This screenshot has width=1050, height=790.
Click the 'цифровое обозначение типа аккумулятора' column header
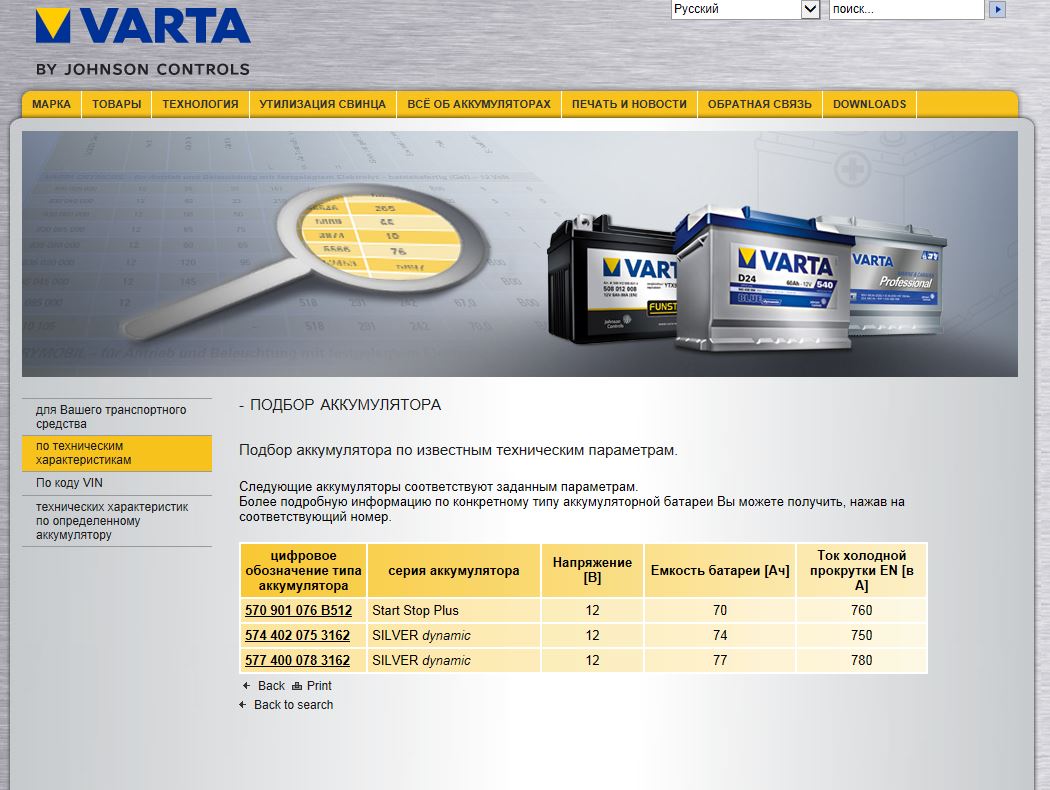[x=303, y=570]
